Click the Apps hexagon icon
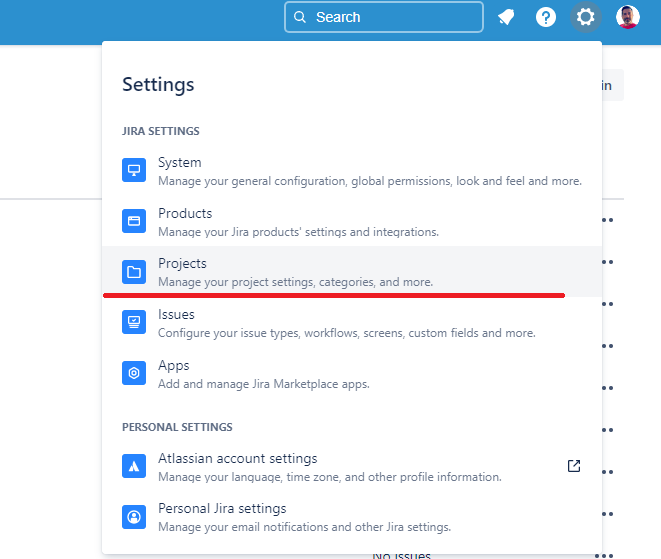 (x=134, y=373)
